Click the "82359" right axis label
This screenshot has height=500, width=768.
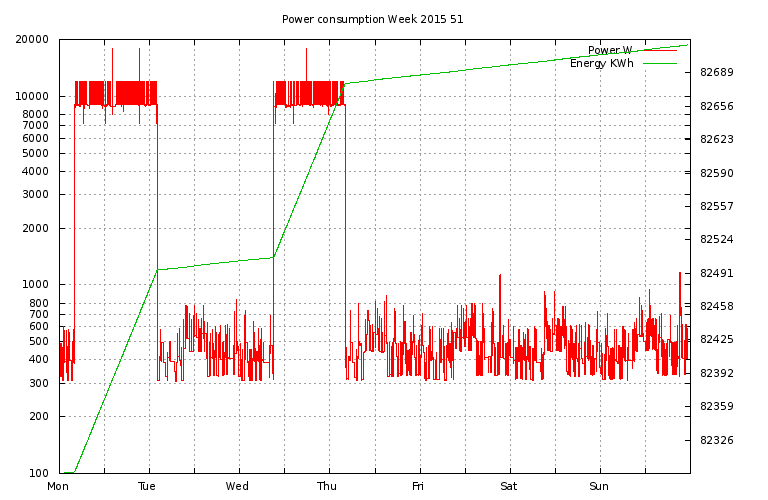[x=717, y=406]
